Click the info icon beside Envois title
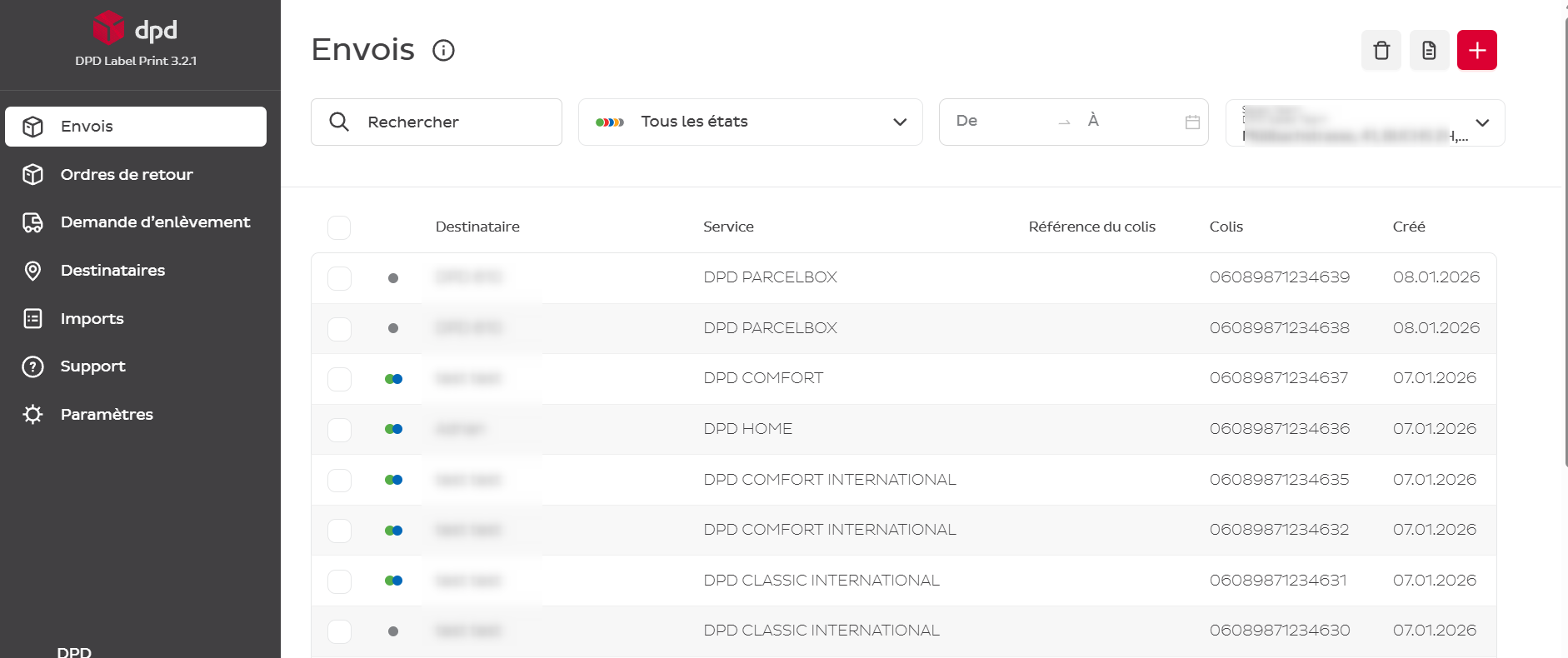The width and height of the screenshot is (1568, 658). [443, 51]
